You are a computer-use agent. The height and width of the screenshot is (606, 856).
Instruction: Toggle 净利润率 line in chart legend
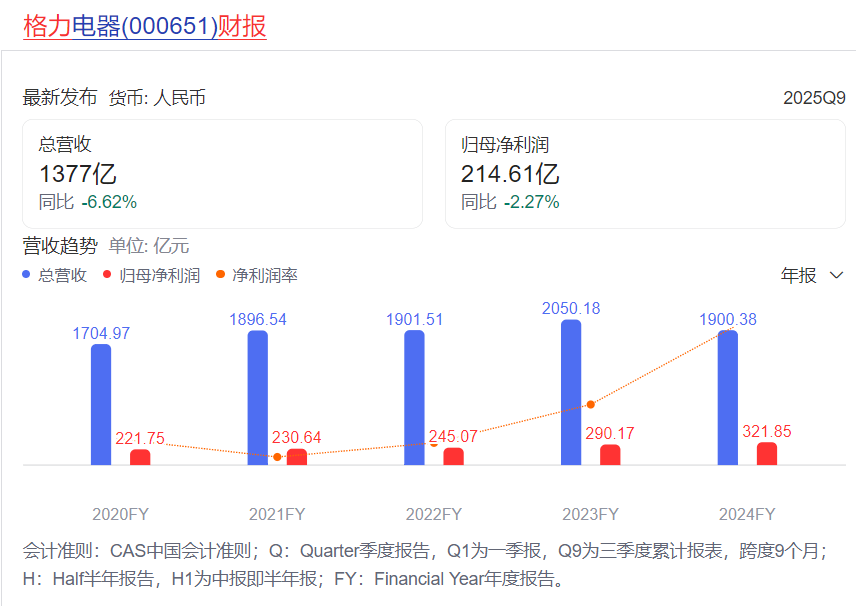[x=264, y=275]
